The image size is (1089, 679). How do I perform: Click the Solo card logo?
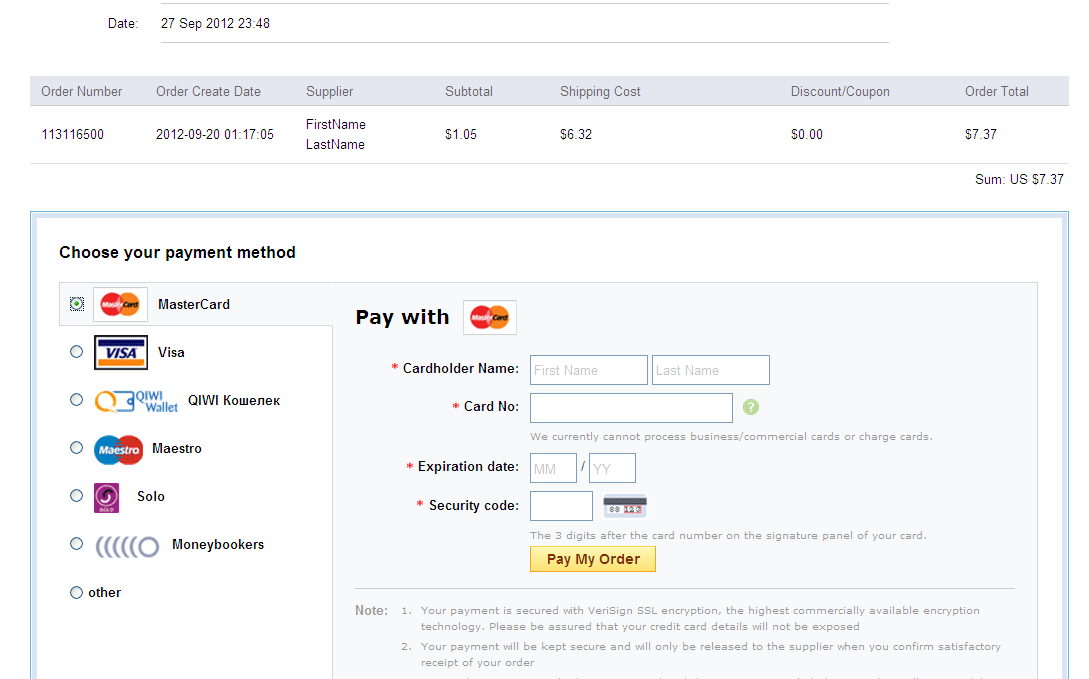[106, 498]
